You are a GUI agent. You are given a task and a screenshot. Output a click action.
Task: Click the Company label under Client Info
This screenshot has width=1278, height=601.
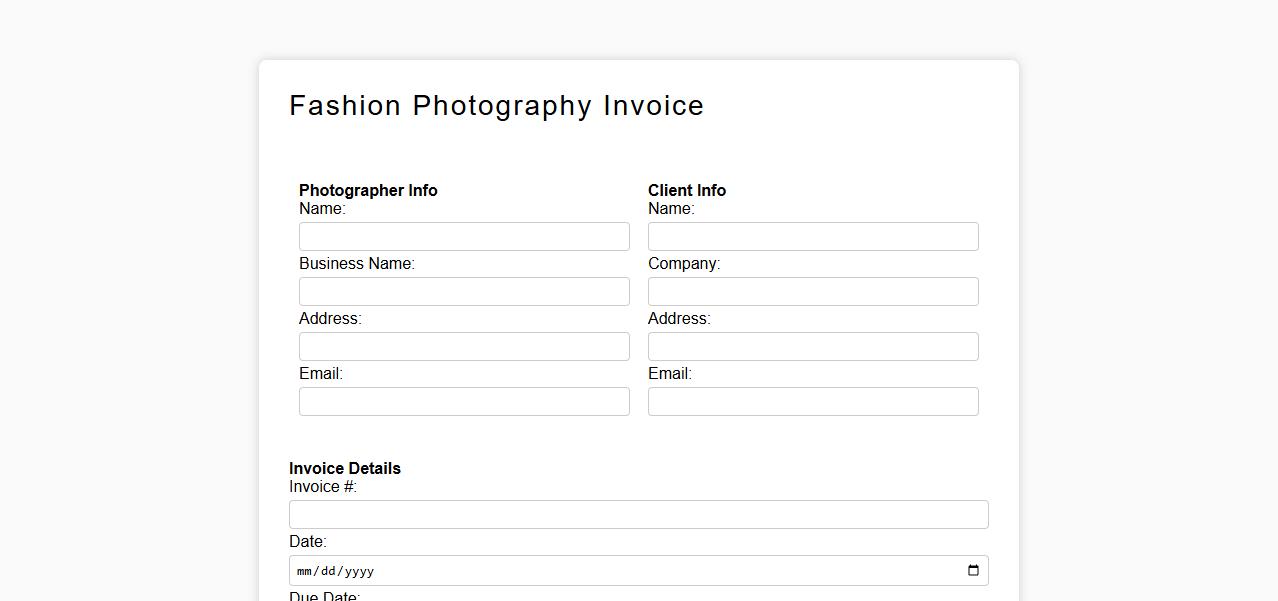[x=684, y=264]
